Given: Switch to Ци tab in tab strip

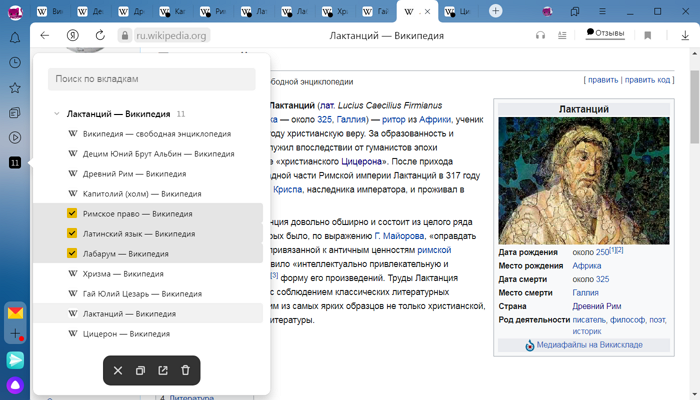Looking at the screenshot, I should tap(458, 12).
